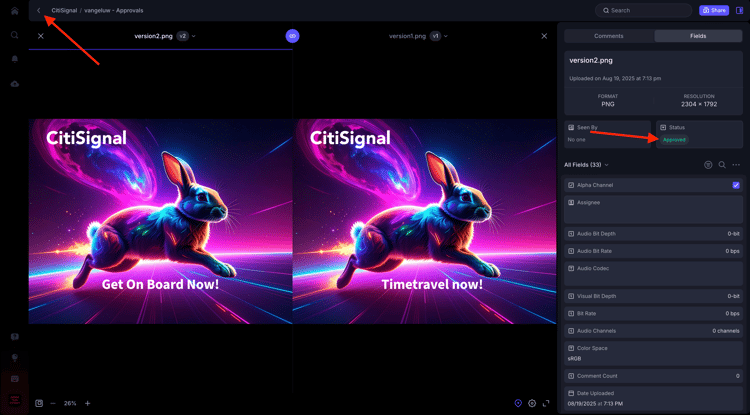Screen dimensions: 750x415
Task: Click the version2.png file name header
Action: tap(154, 36)
